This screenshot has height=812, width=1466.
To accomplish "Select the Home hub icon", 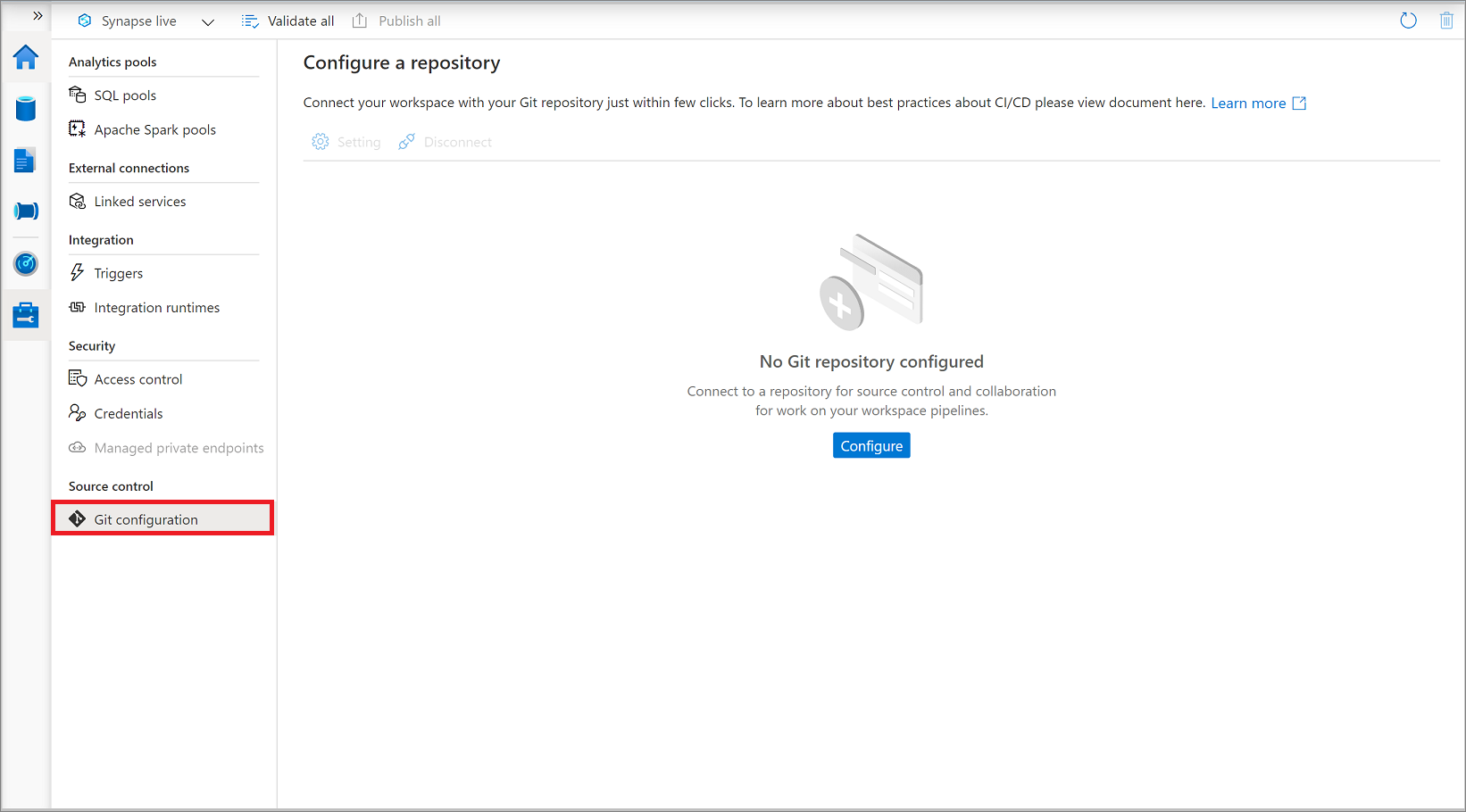I will [x=26, y=57].
